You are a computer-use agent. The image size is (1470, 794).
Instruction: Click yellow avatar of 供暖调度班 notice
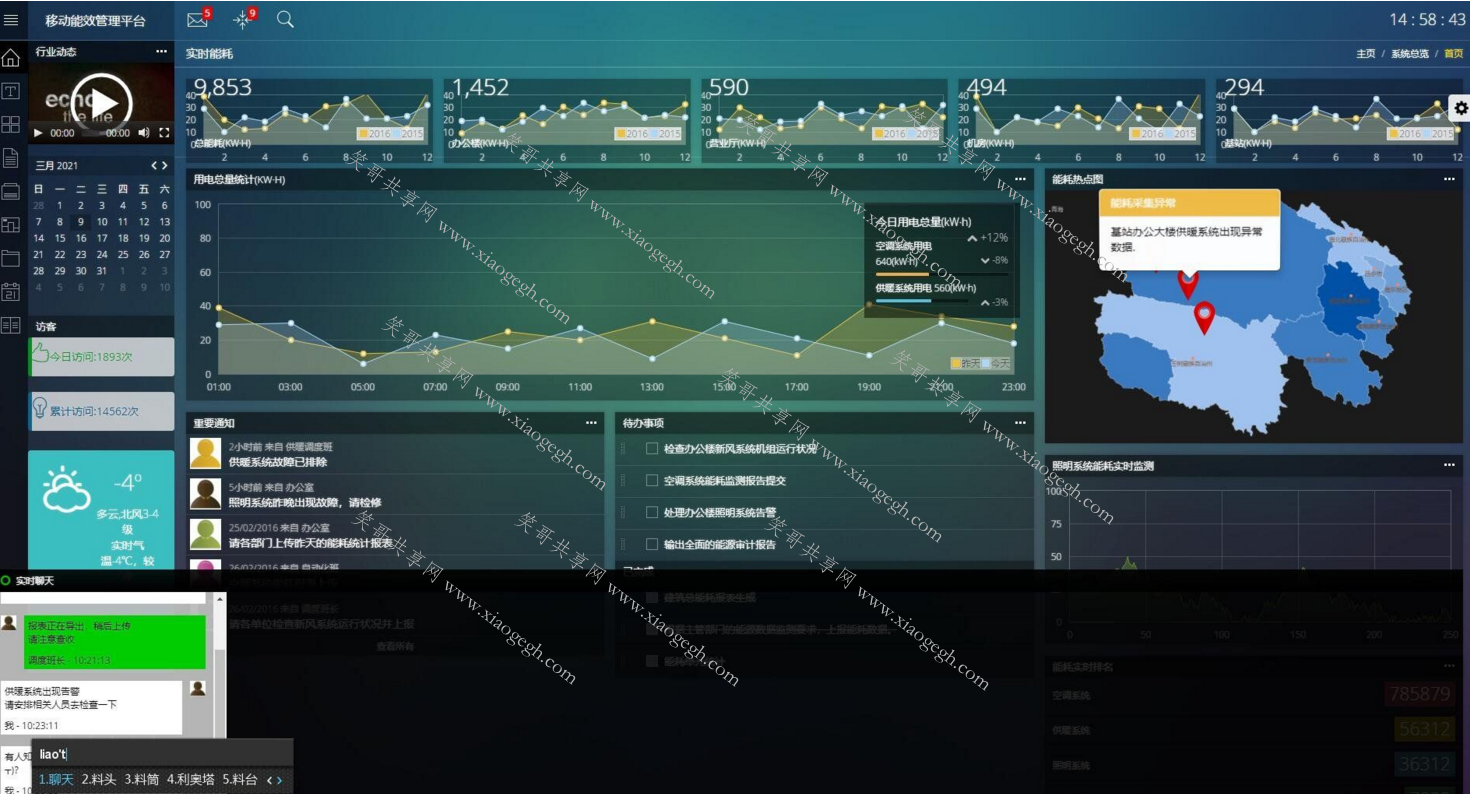pyautogui.click(x=205, y=453)
